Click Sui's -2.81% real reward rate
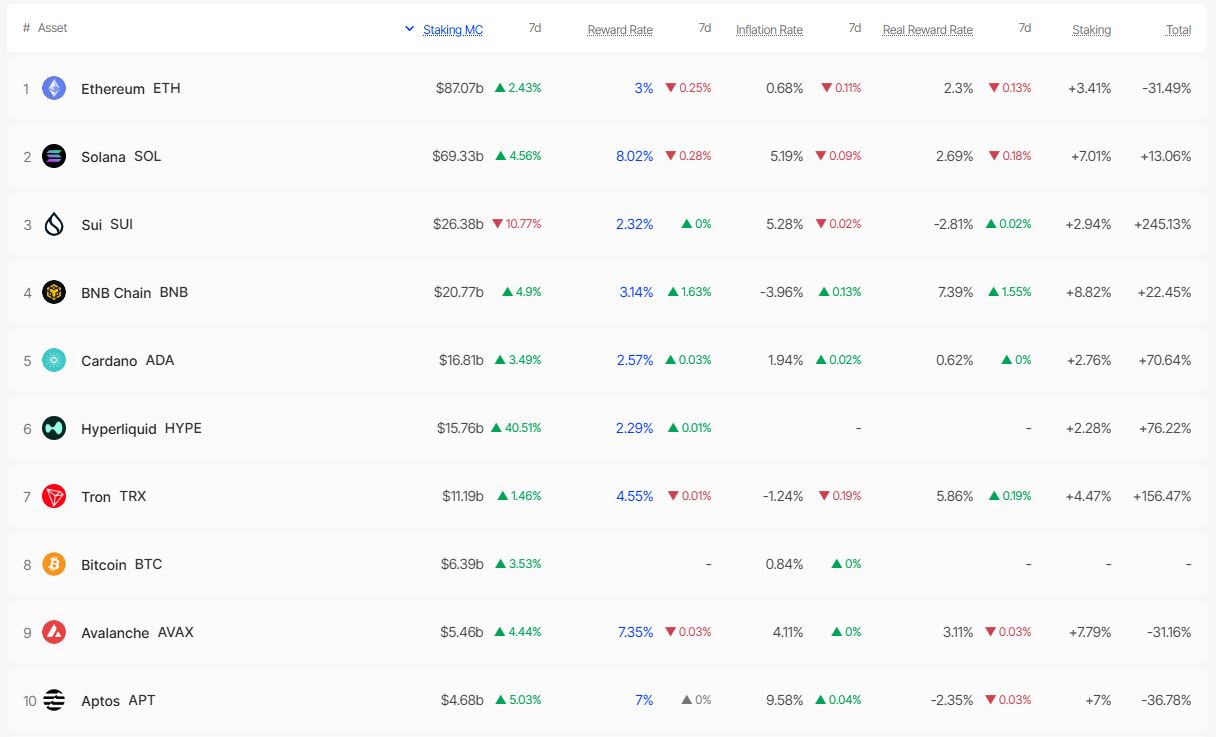The image size is (1216, 737). tap(953, 224)
